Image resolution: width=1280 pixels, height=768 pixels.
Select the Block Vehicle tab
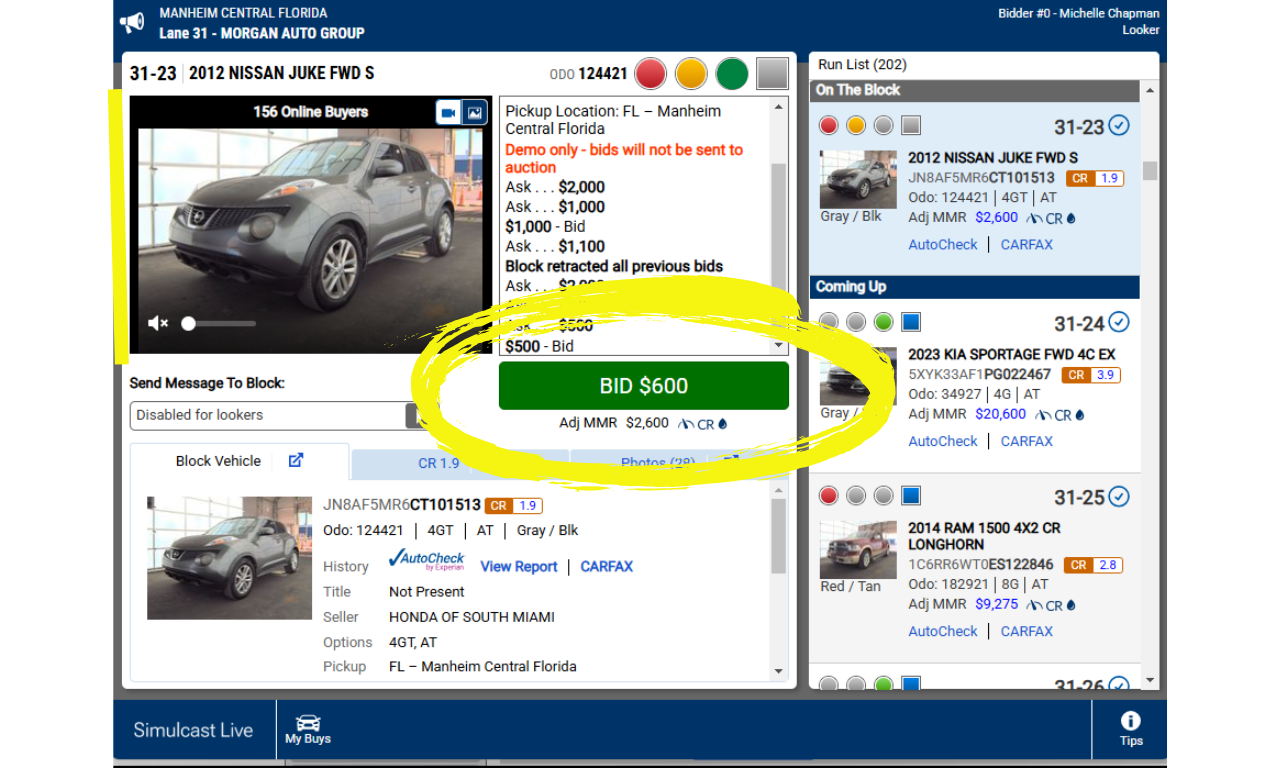(218, 461)
